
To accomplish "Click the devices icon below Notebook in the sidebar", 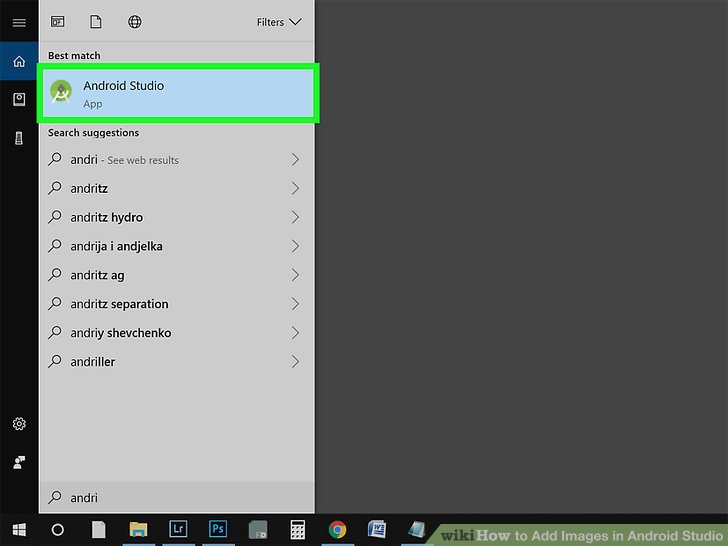I will pyautogui.click(x=19, y=138).
